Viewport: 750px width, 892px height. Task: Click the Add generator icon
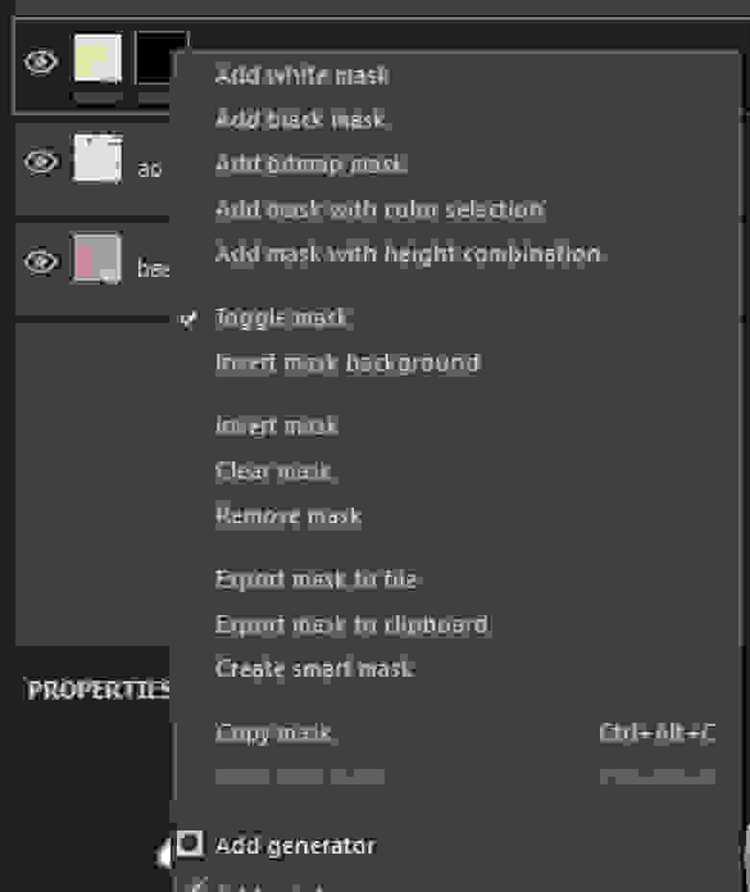tap(189, 843)
